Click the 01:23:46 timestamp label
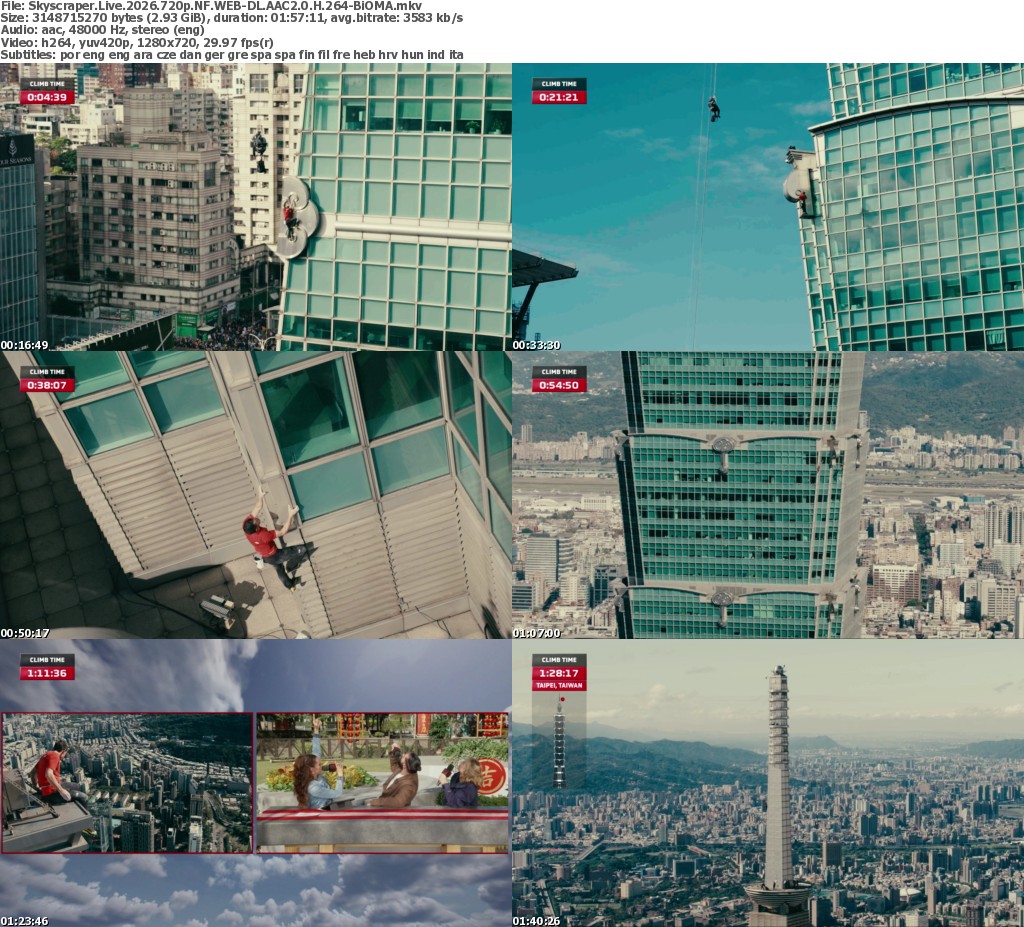1024x927 pixels. [x=25, y=921]
